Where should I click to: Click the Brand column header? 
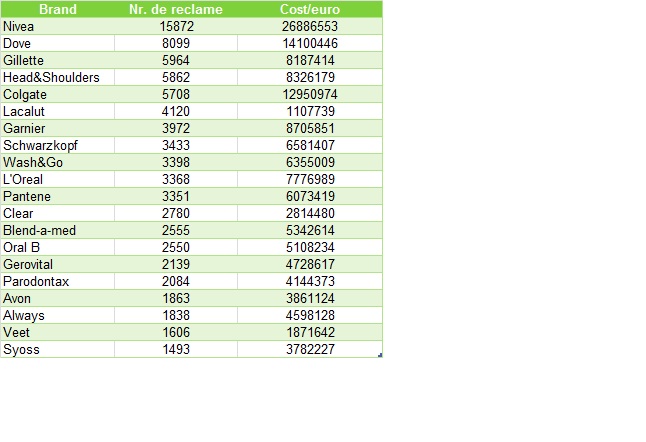point(57,9)
